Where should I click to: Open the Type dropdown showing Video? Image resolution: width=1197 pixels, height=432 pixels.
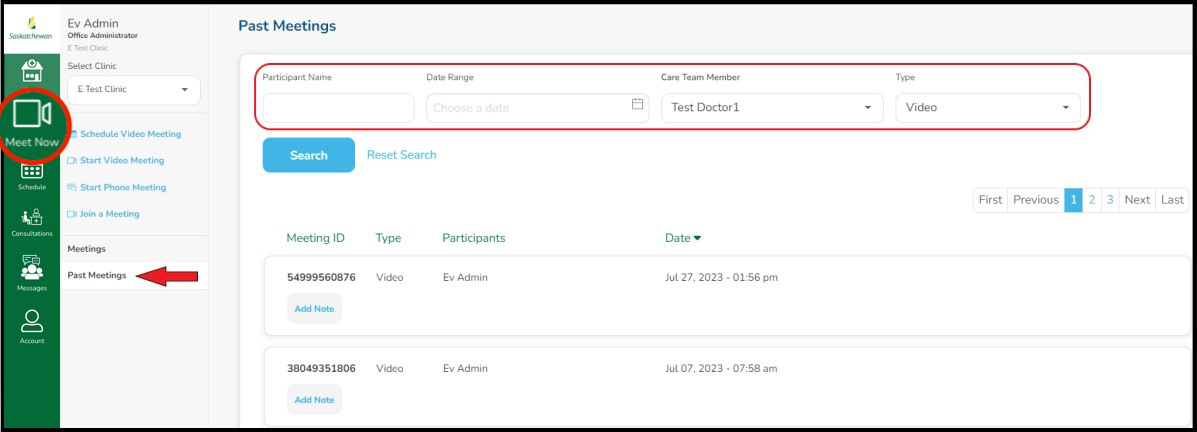987,108
